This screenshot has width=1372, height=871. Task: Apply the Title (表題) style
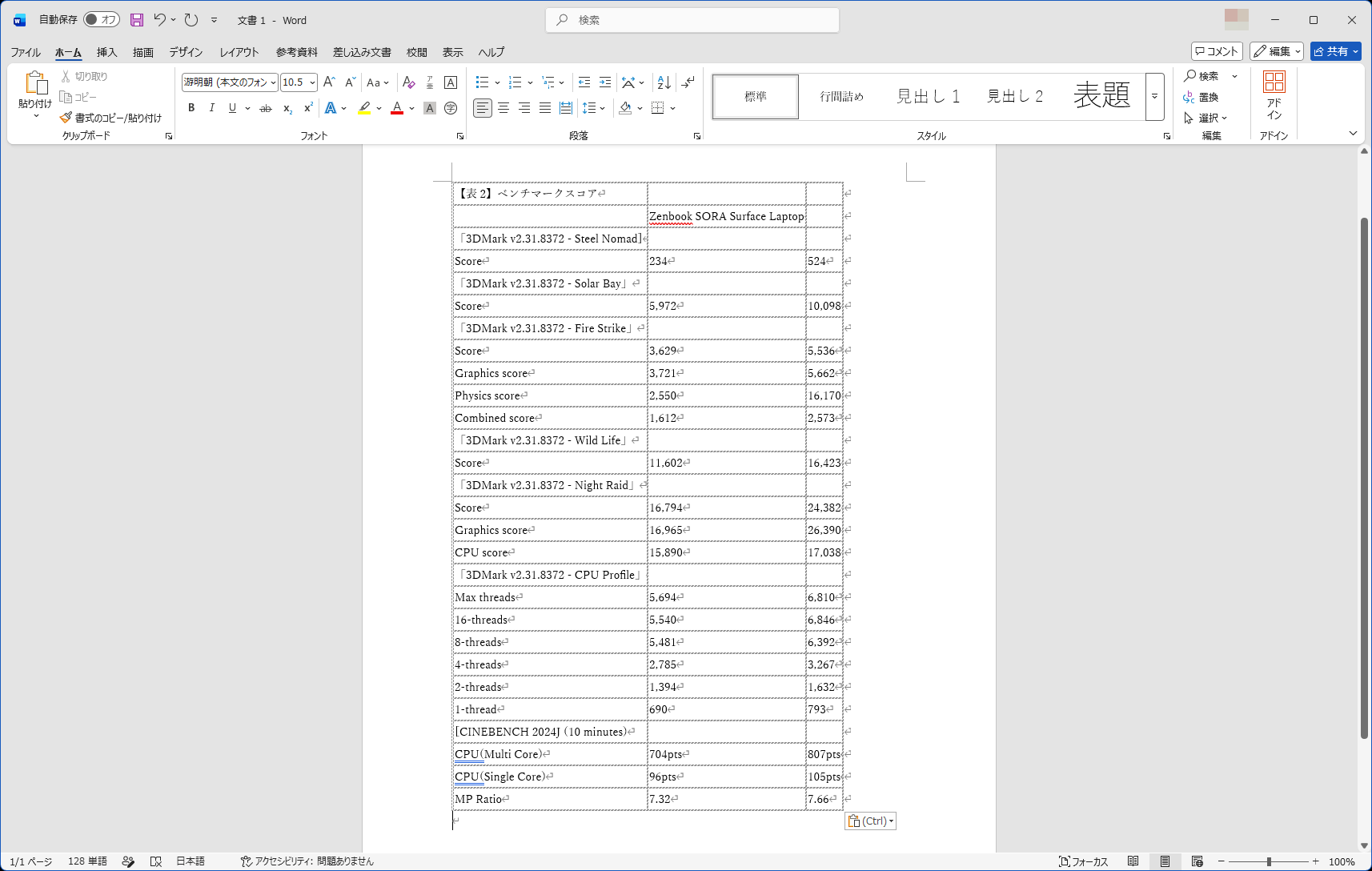click(x=1102, y=96)
